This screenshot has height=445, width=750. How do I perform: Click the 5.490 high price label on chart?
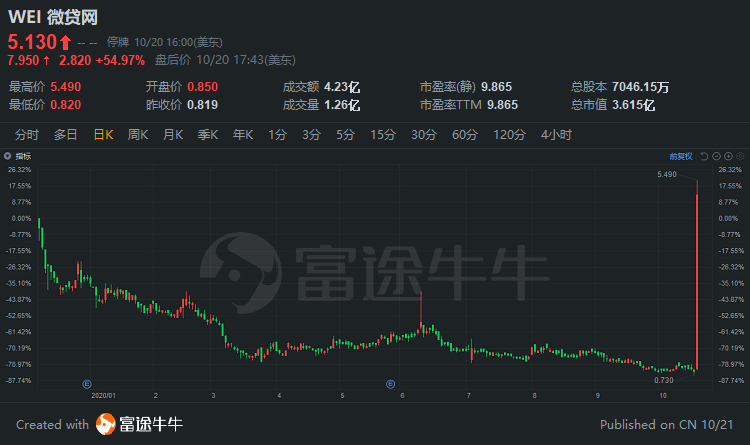[667, 175]
